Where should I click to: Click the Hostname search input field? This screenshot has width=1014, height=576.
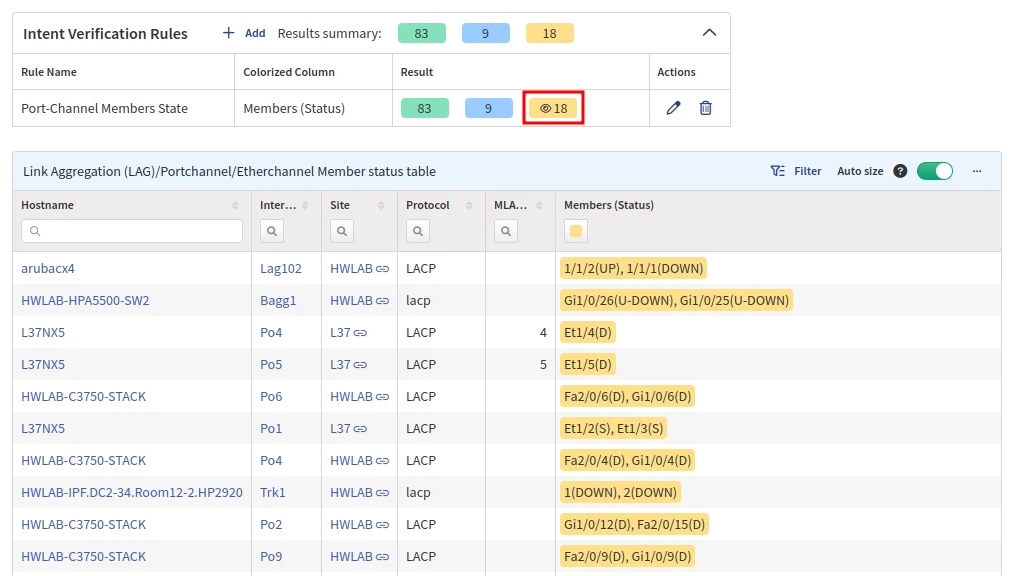coord(132,231)
